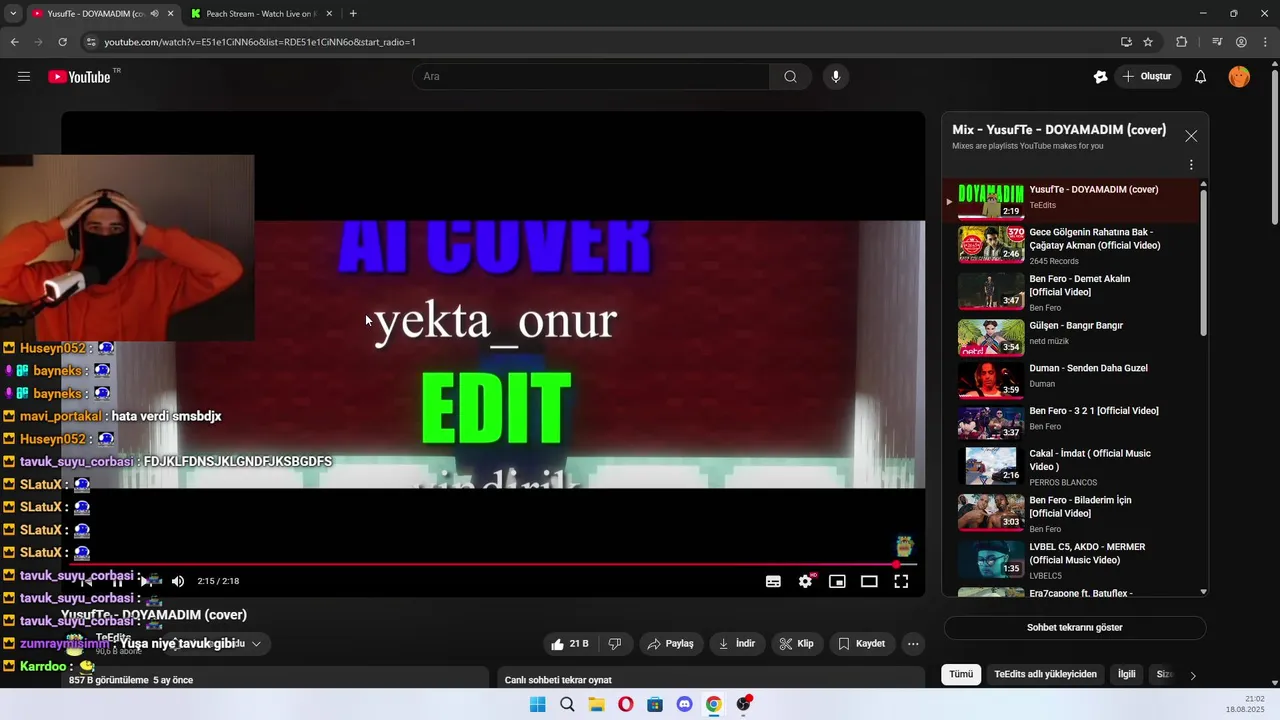Screen dimensions: 1280x720
Task: Open Opera browser from taskbar
Action: (x=625, y=704)
